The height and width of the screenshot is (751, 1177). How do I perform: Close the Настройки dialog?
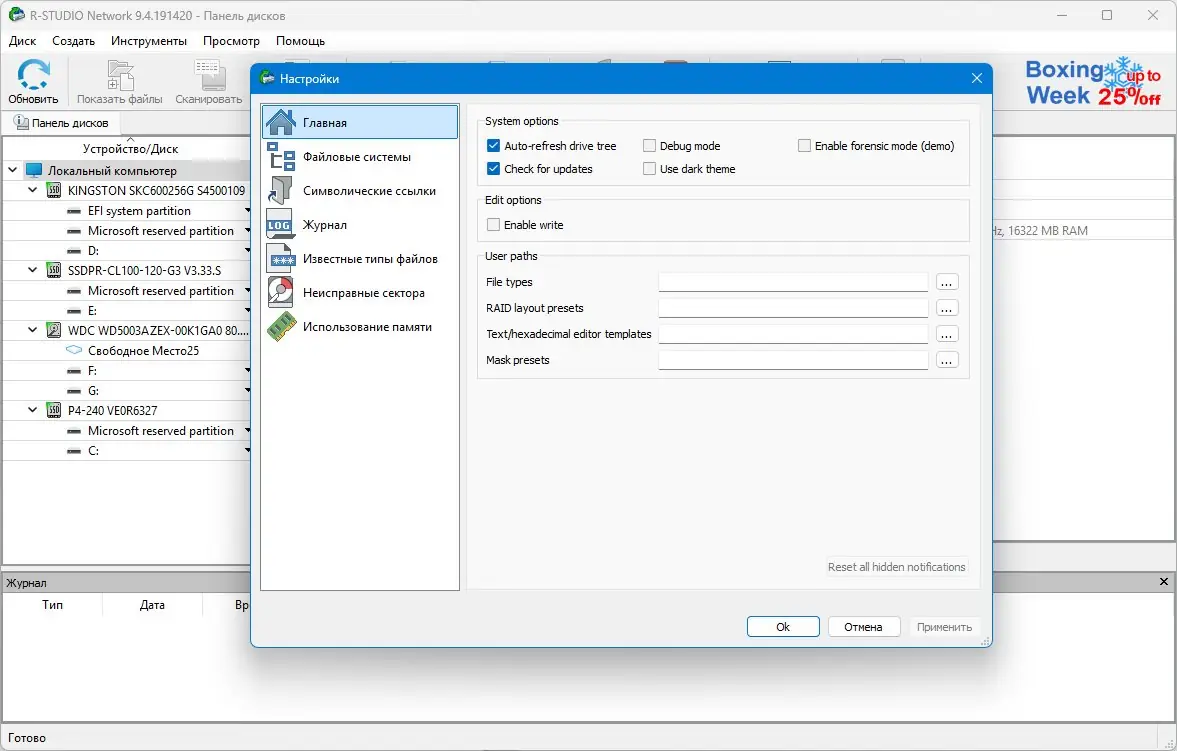pos(977,78)
